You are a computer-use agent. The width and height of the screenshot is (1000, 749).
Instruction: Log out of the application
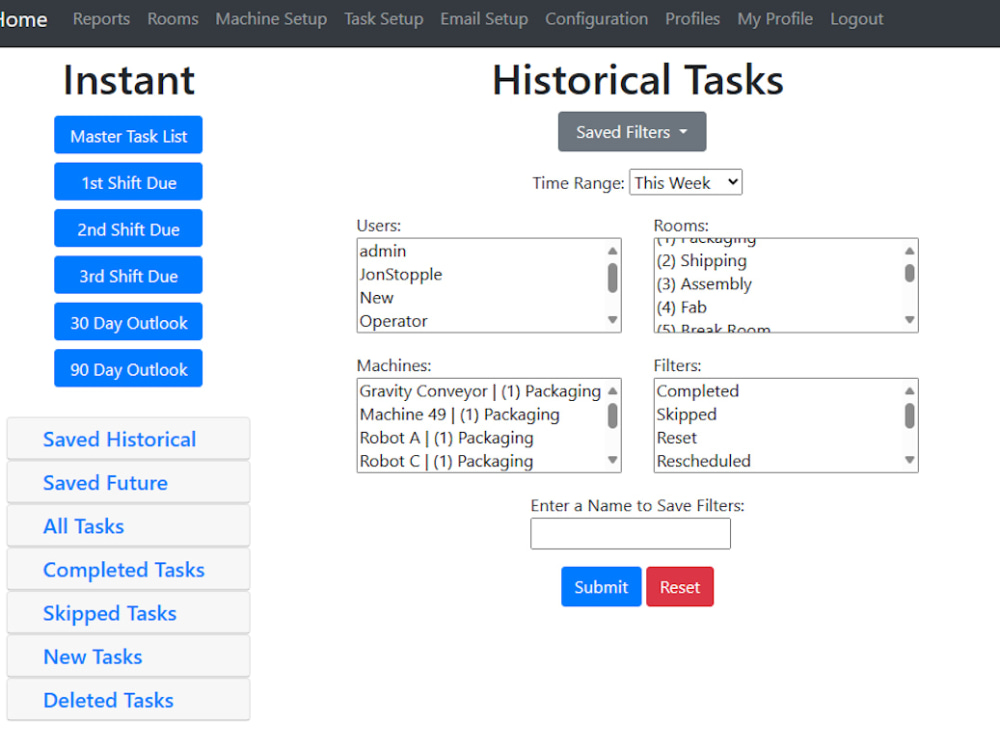pyautogui.click(x=856, y=18)
